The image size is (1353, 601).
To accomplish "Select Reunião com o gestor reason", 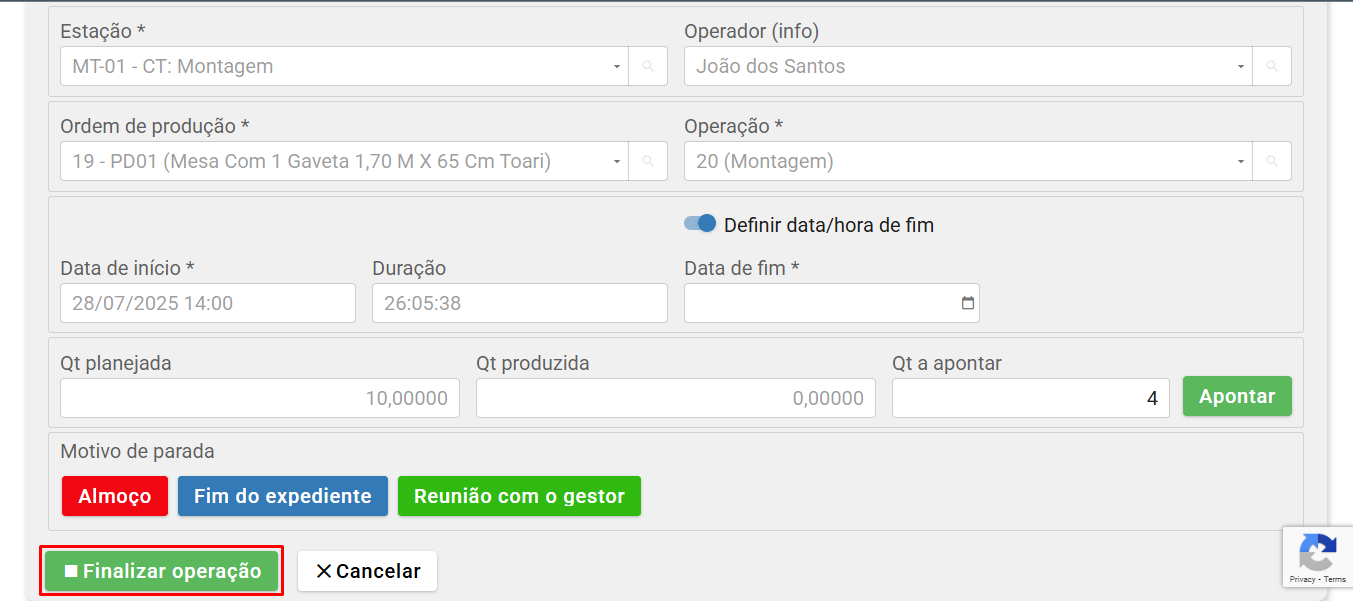I will tap(519, 496).
